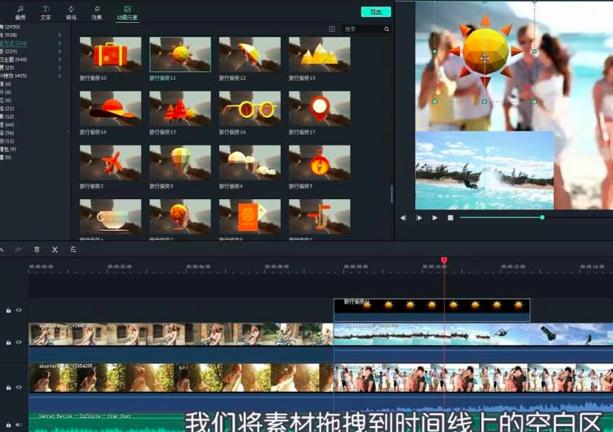The image size is (613, 432).
Task: Click the teal Export button
Action: pos(375,11)
